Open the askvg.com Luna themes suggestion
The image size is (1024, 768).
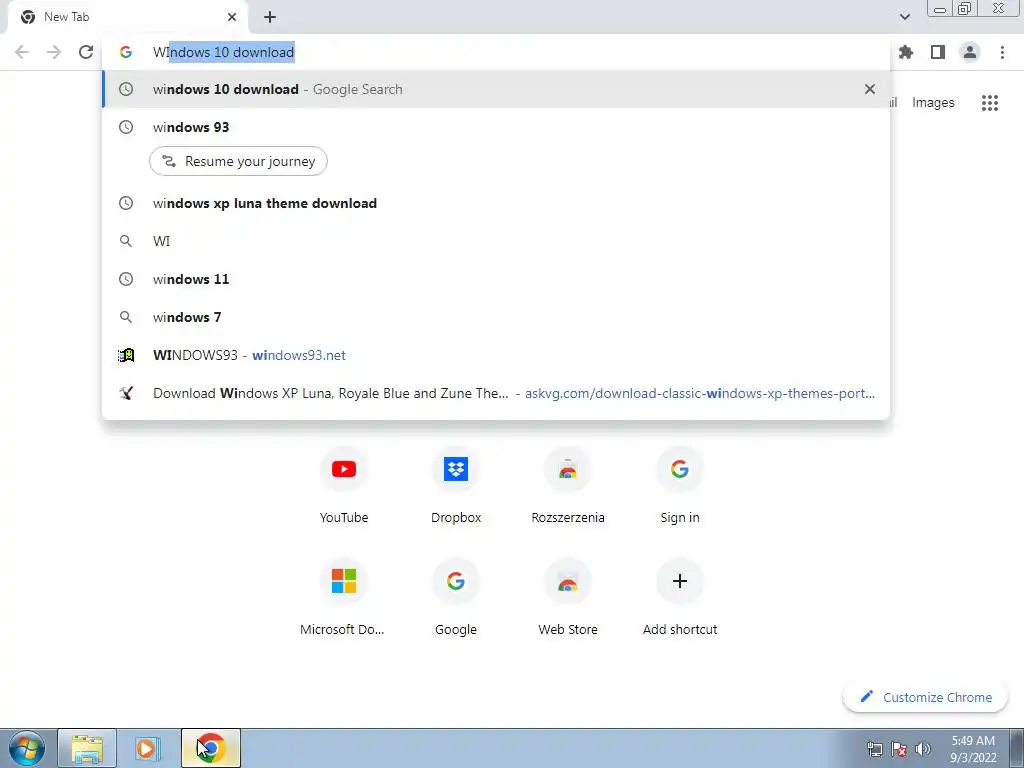click(496, 393)
